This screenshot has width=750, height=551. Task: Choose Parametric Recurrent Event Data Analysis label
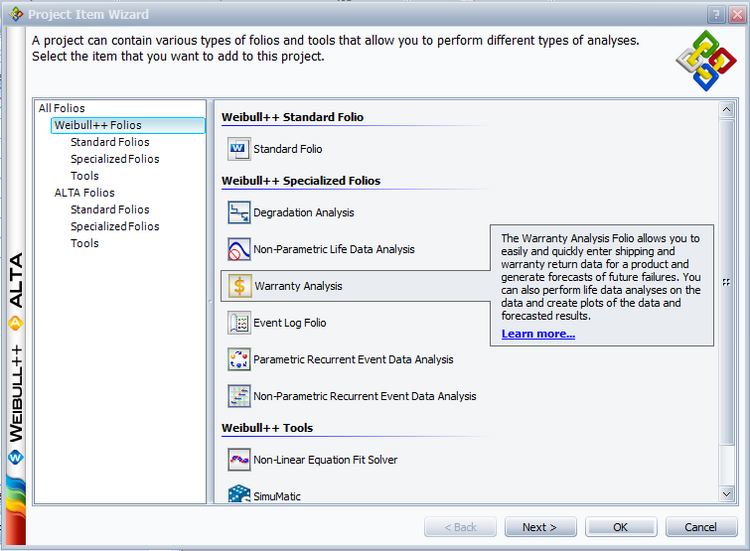(353, 360)
